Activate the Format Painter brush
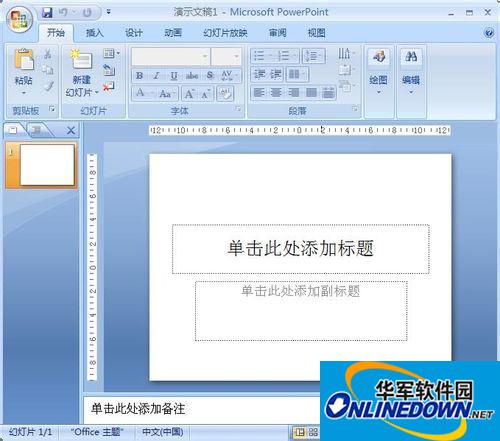The width and height of the screenshot is (500, 441). point(49,86)
